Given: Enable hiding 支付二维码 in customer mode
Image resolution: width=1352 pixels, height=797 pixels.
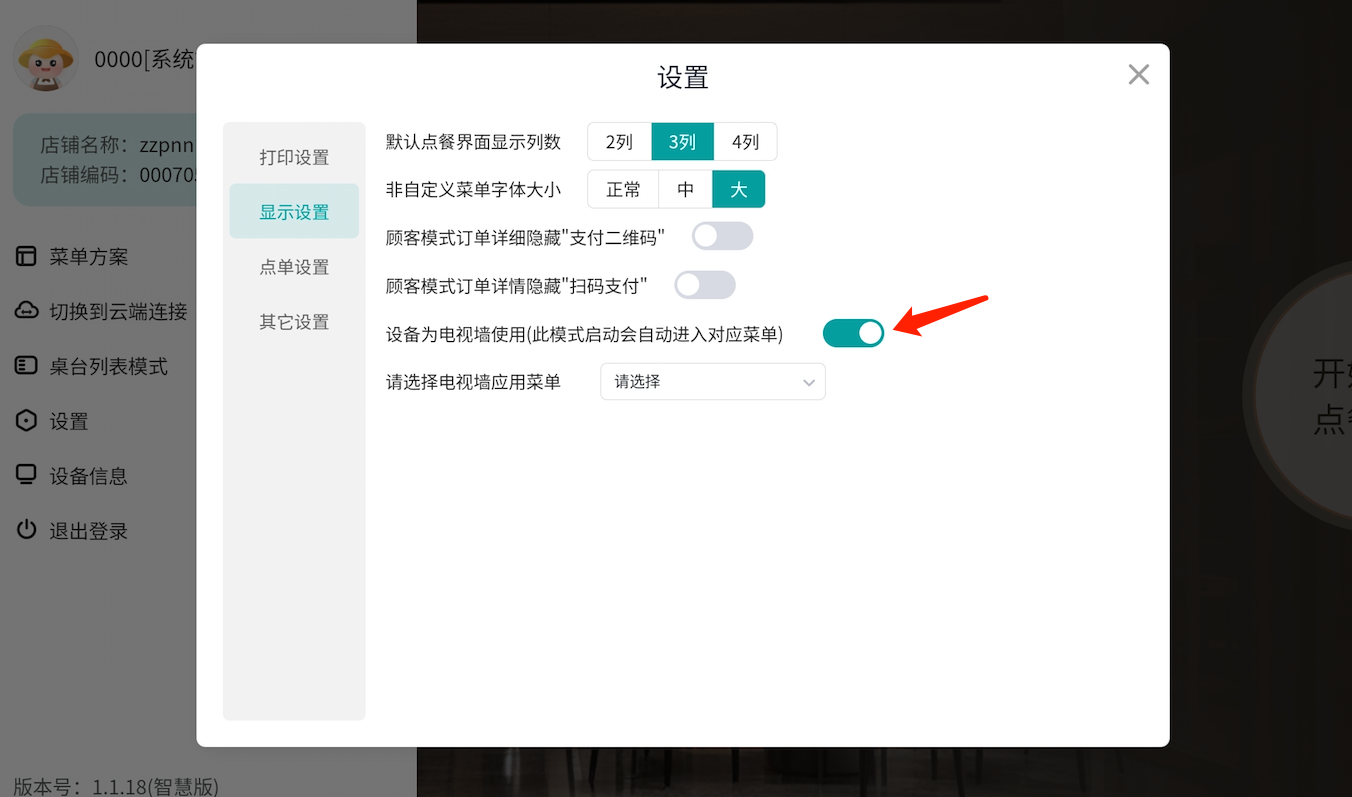Looking at the screenshot, I should [722, 235].
